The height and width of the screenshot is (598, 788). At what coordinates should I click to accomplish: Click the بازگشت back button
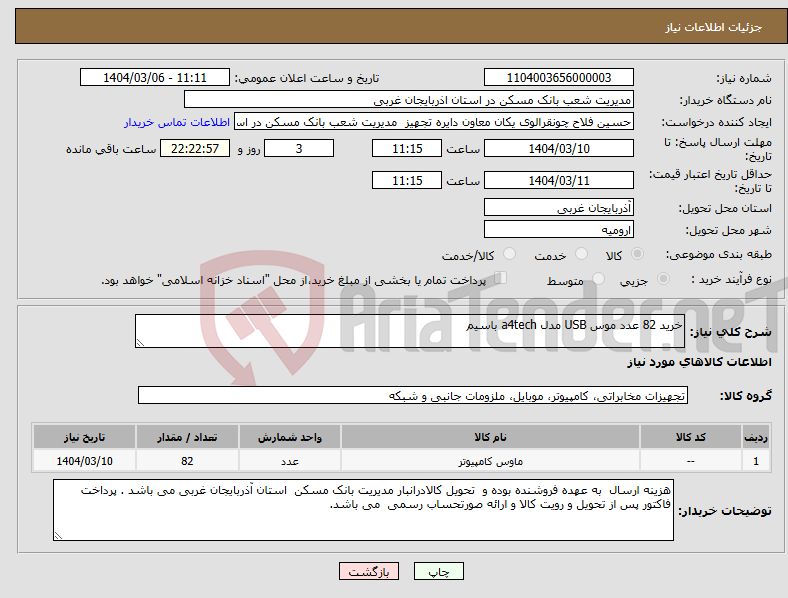point(369,571)
